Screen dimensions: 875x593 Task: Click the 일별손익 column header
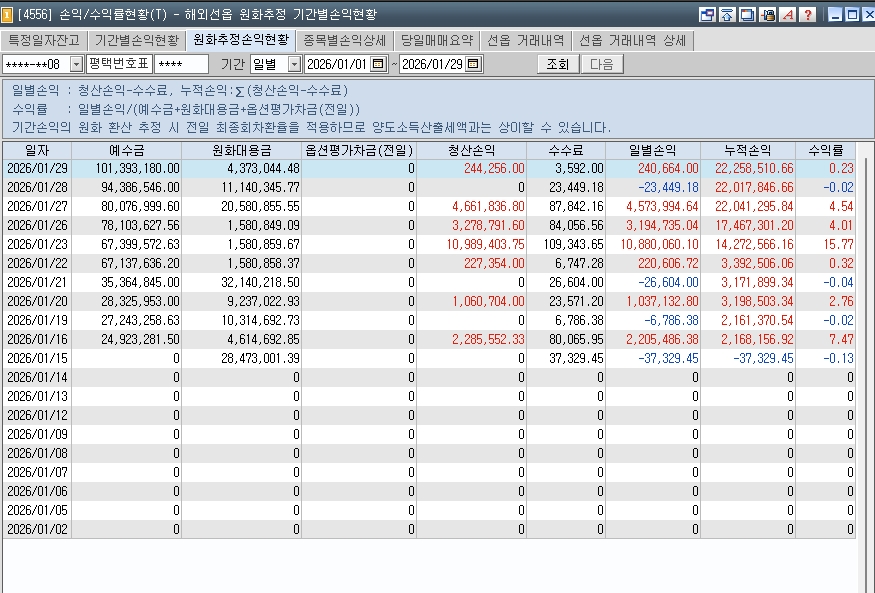[653, 151]
